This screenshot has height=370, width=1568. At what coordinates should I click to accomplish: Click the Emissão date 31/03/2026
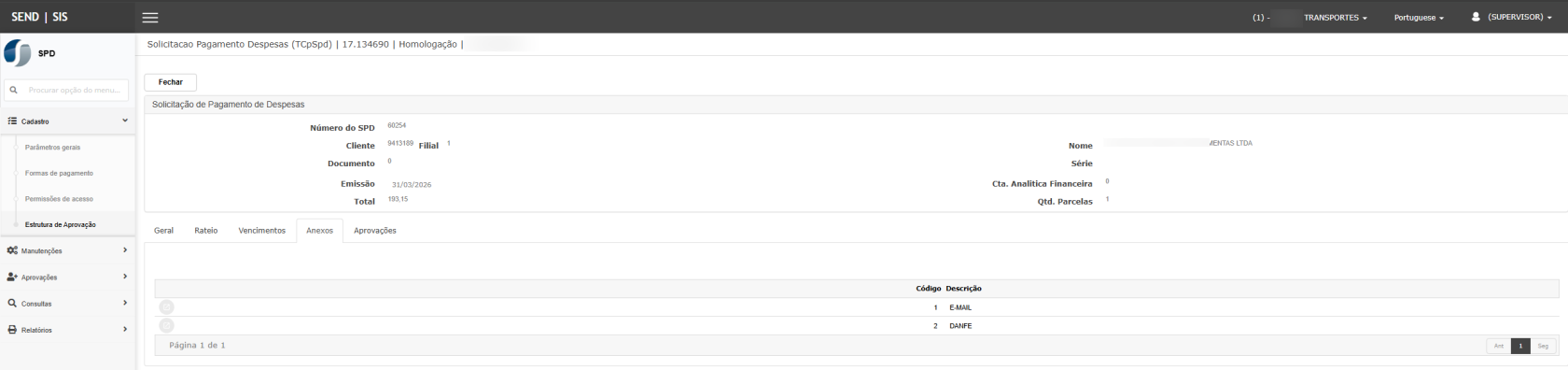click(x=412, y=185)
